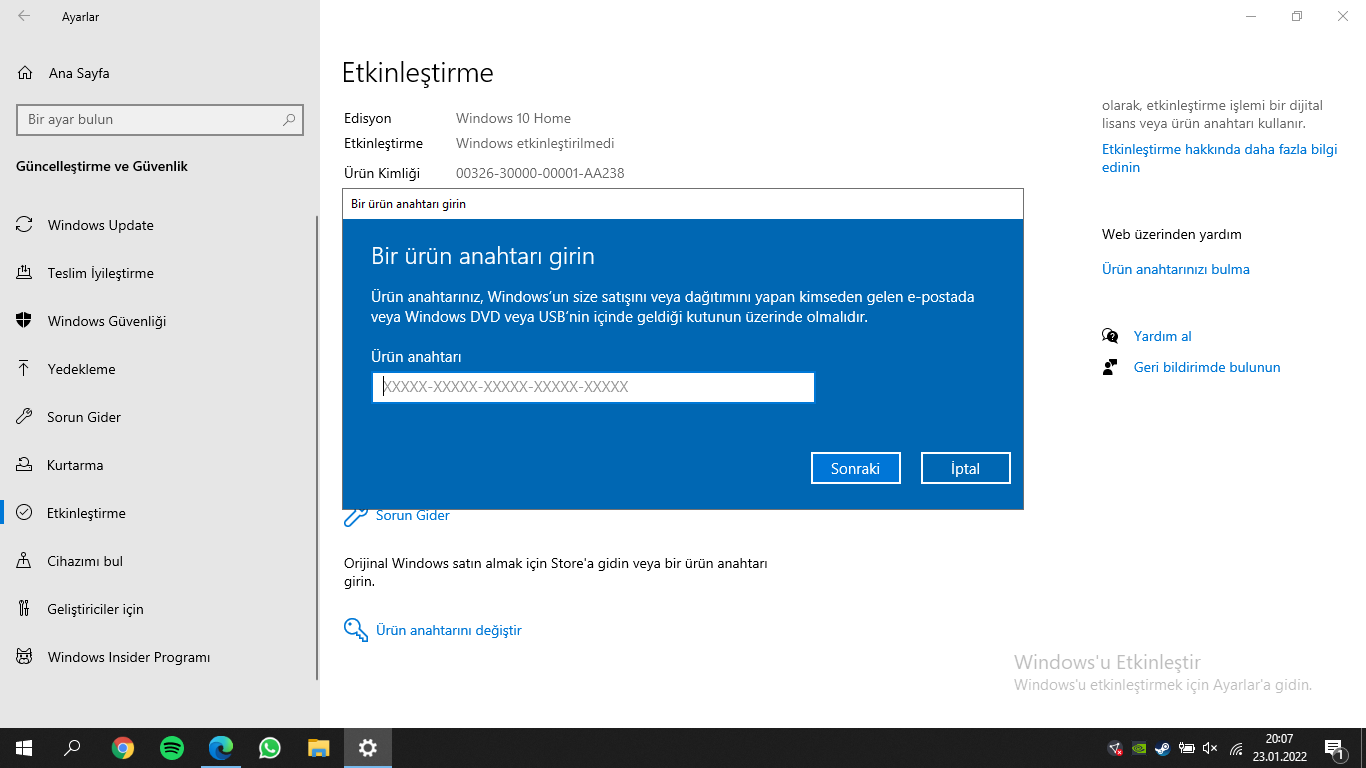The width and height of the screenshot is (1366, 768).
Task: Navigate to Kurtarma section
Action: click(75, 465)
